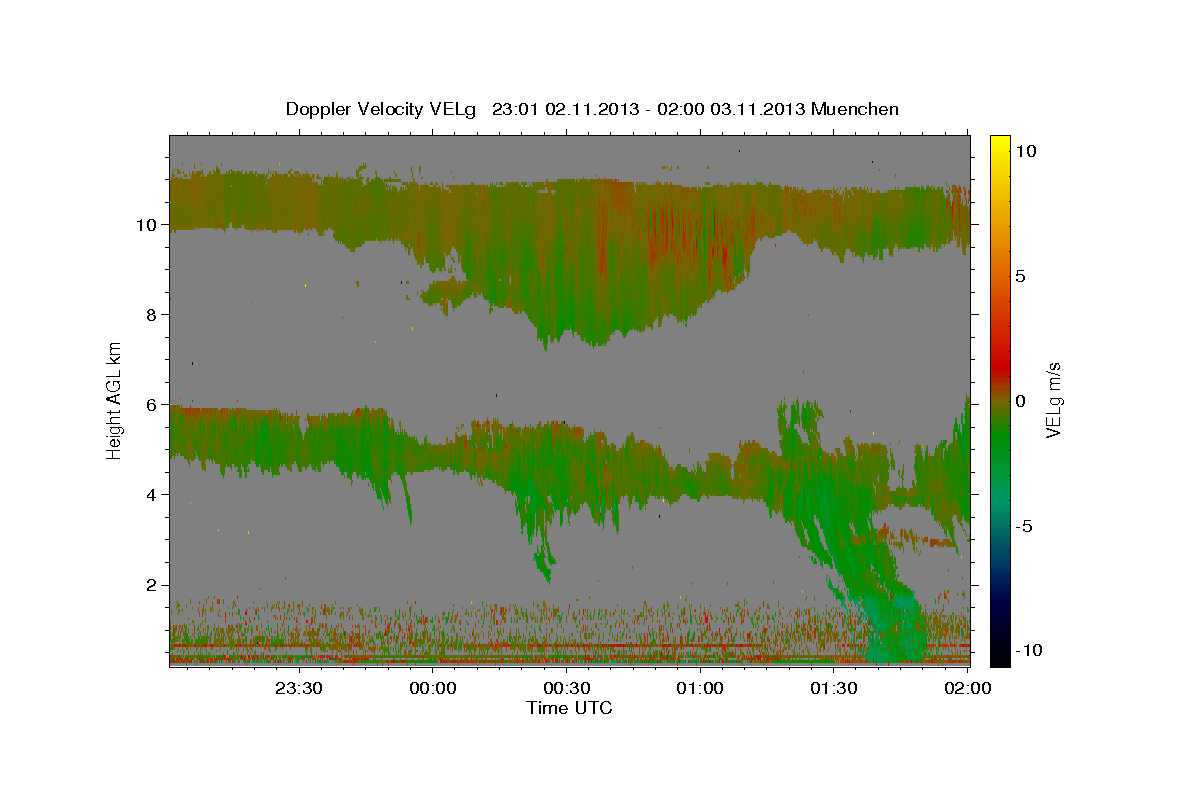This screenshot has width=1200, height=800.
Task: Click the 'Height AGL km' axis label
Action: click(115, 400)
